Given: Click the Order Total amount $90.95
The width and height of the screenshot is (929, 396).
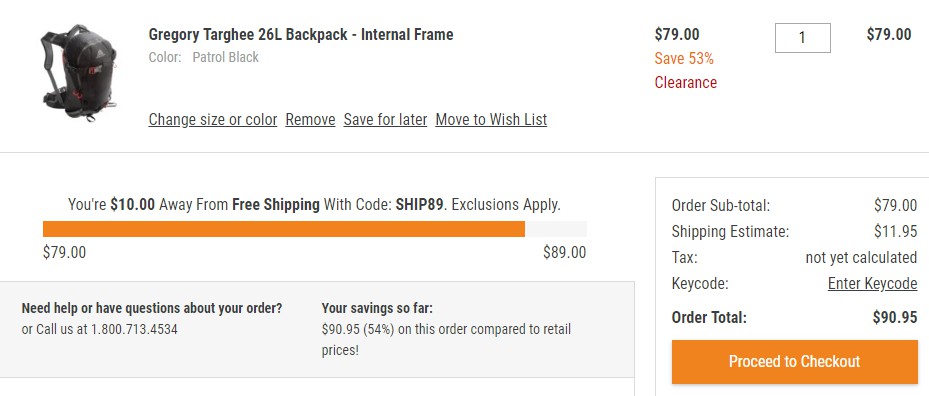Looking at the screenshot, I should (x=895, y=317).
